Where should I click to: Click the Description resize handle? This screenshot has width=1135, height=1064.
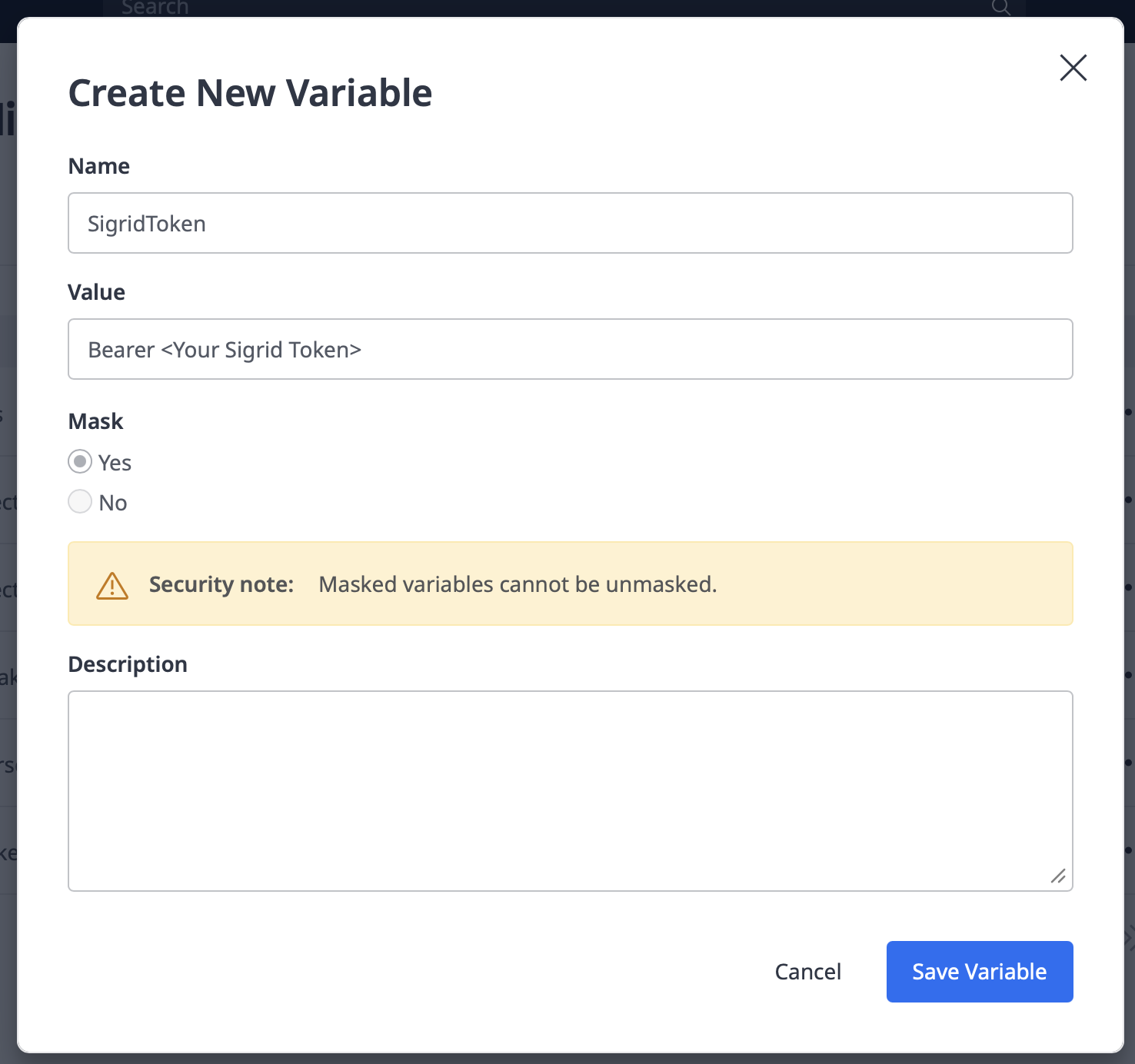click(x=1058, y=876)
